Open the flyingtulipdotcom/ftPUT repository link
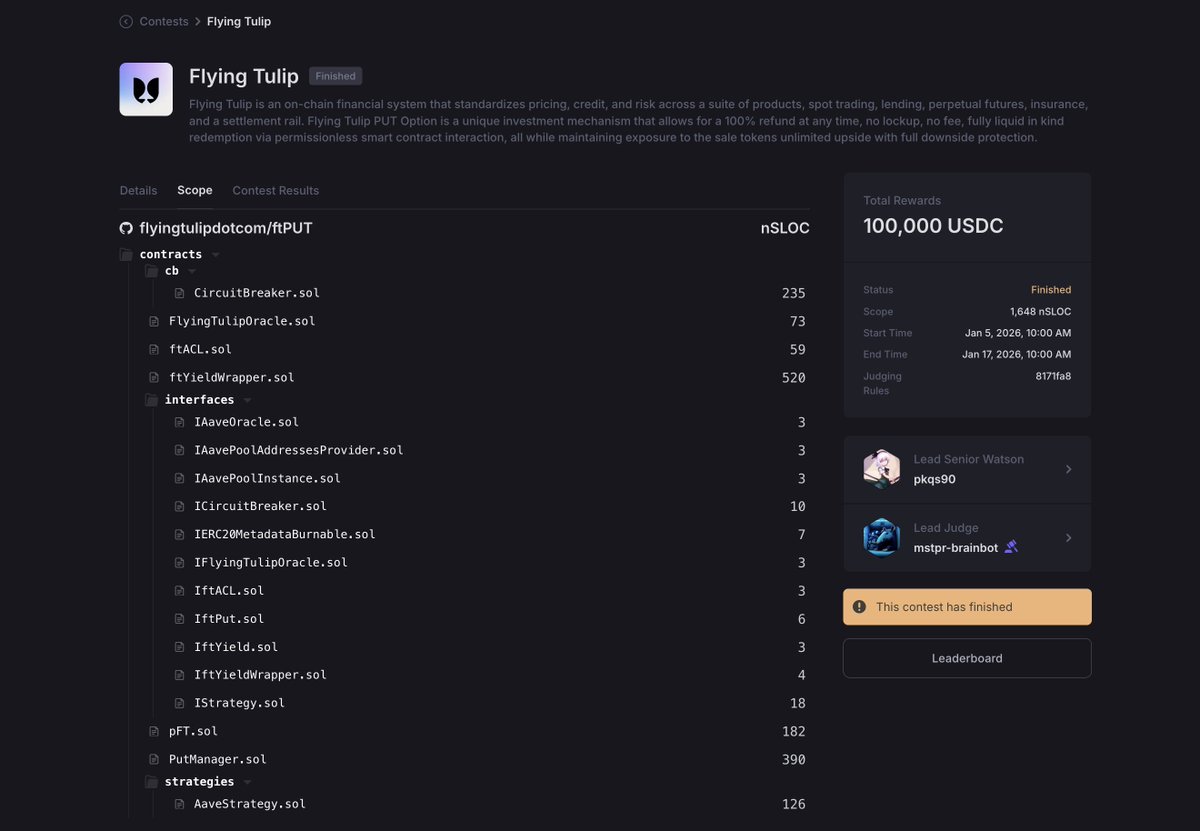 click(x=226, y=228)
